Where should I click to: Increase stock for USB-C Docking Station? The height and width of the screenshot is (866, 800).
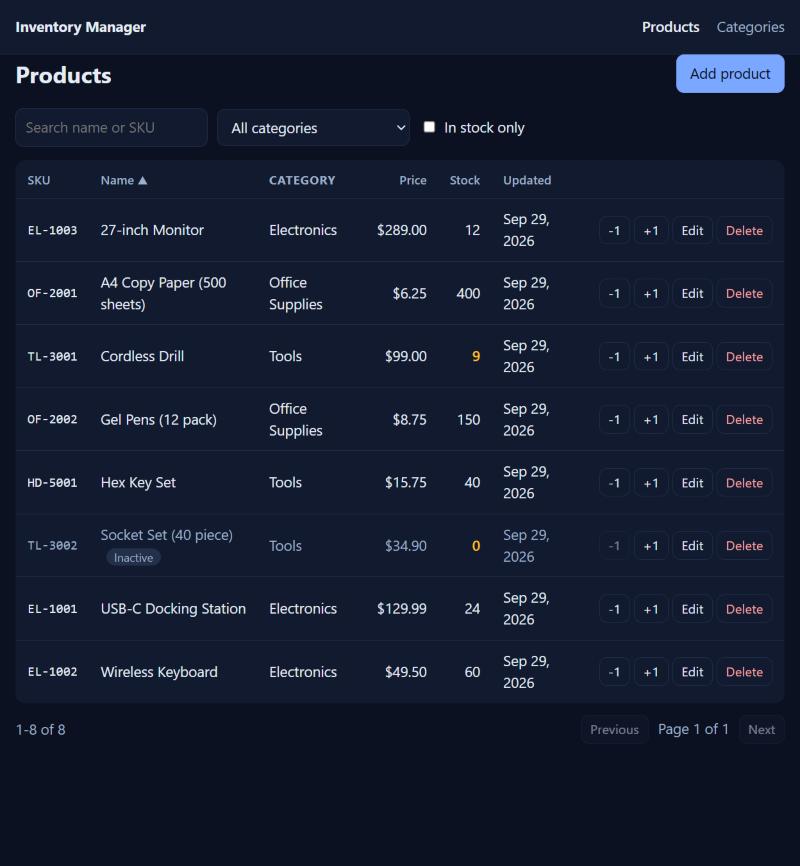(x=651, y=609)
